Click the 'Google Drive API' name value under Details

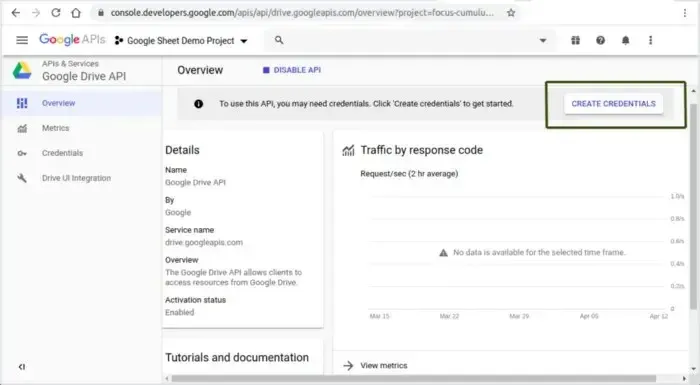196,183
